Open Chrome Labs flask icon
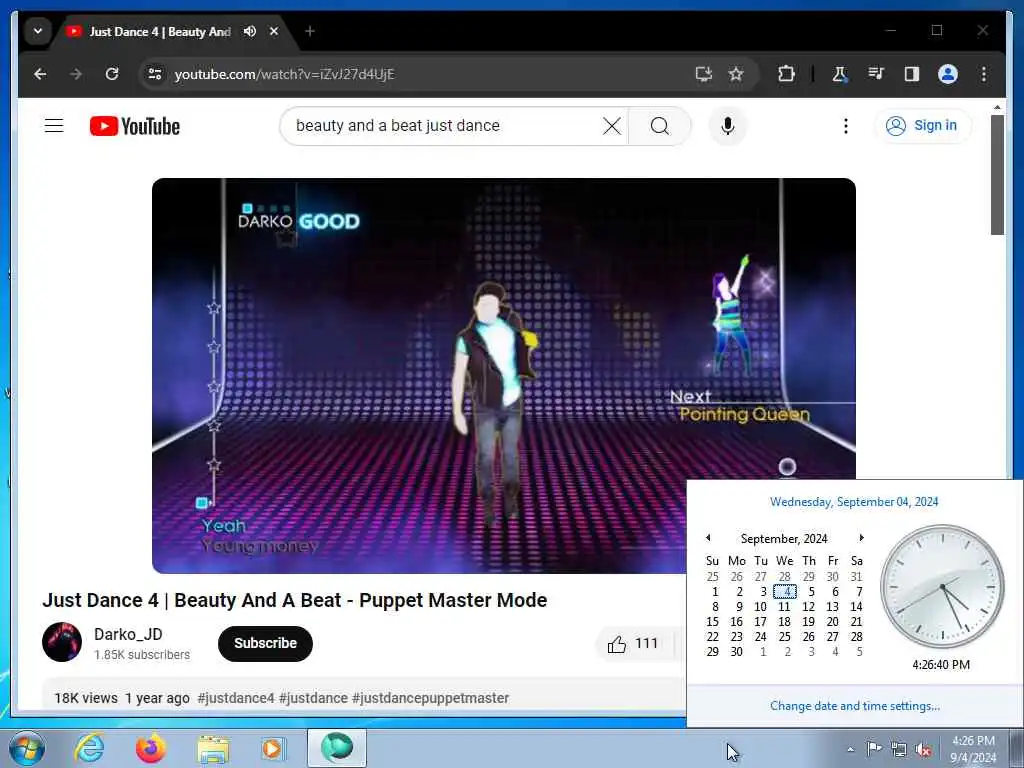The width and height of the screenshot is (1024, 768). click(839, 74)
